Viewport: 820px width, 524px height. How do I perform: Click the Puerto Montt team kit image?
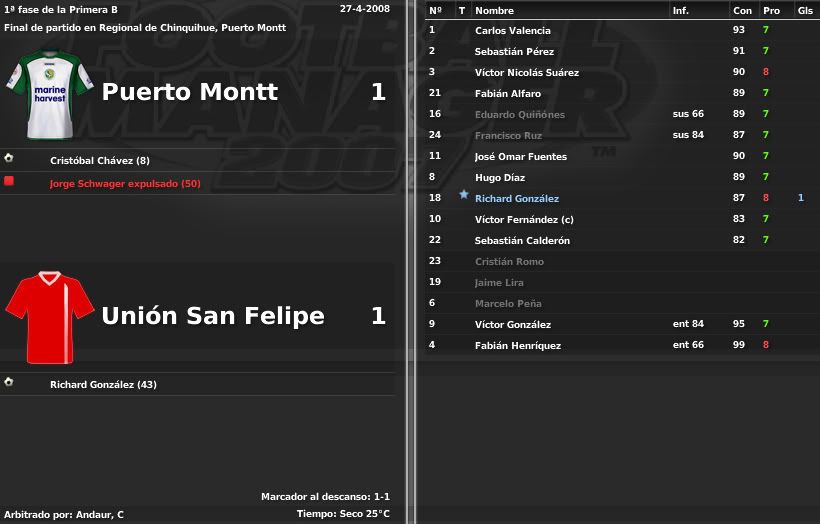50,94
